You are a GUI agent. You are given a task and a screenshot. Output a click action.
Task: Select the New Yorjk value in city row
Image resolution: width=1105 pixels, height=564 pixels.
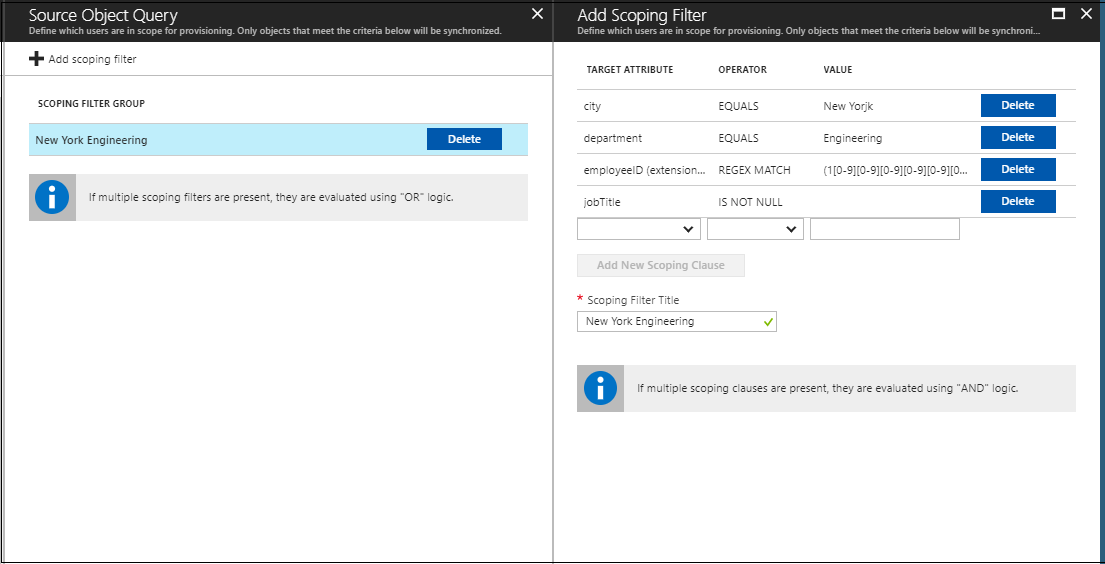tap(848, 106)
